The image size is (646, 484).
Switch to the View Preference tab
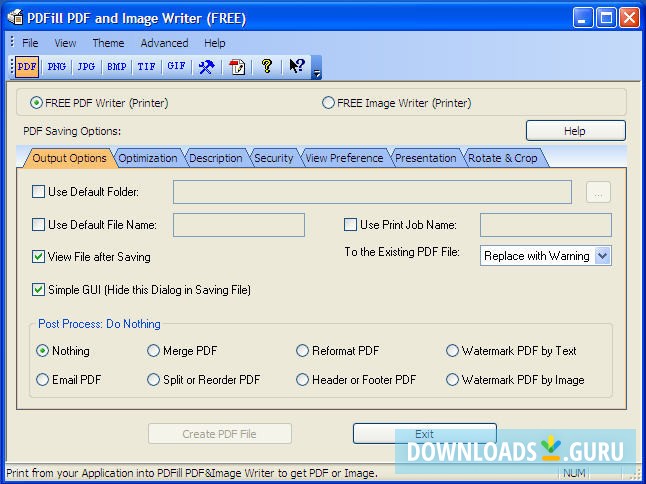[x=344, y=158]
